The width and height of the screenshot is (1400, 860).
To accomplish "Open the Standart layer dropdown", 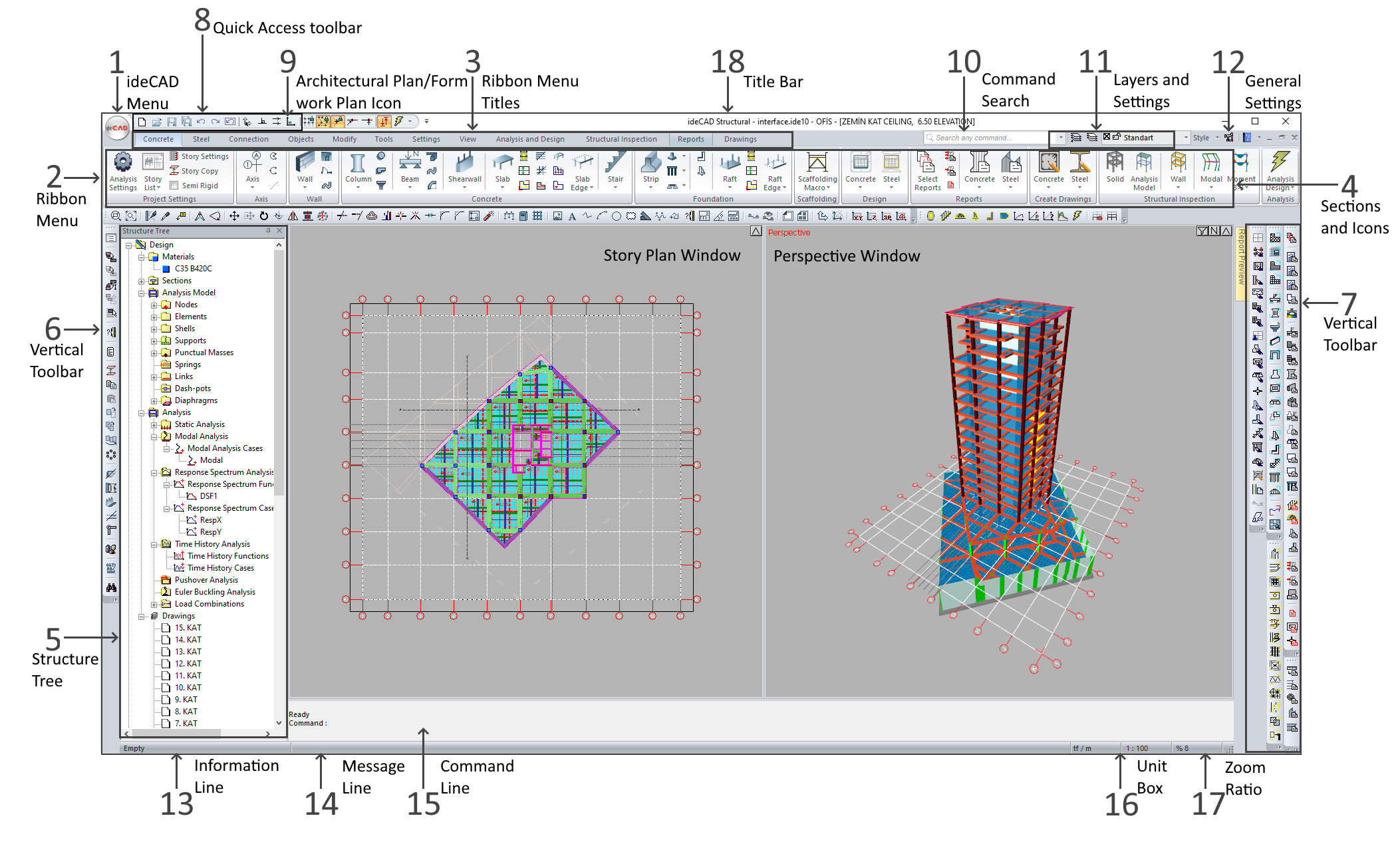I will click(1185, 138).
